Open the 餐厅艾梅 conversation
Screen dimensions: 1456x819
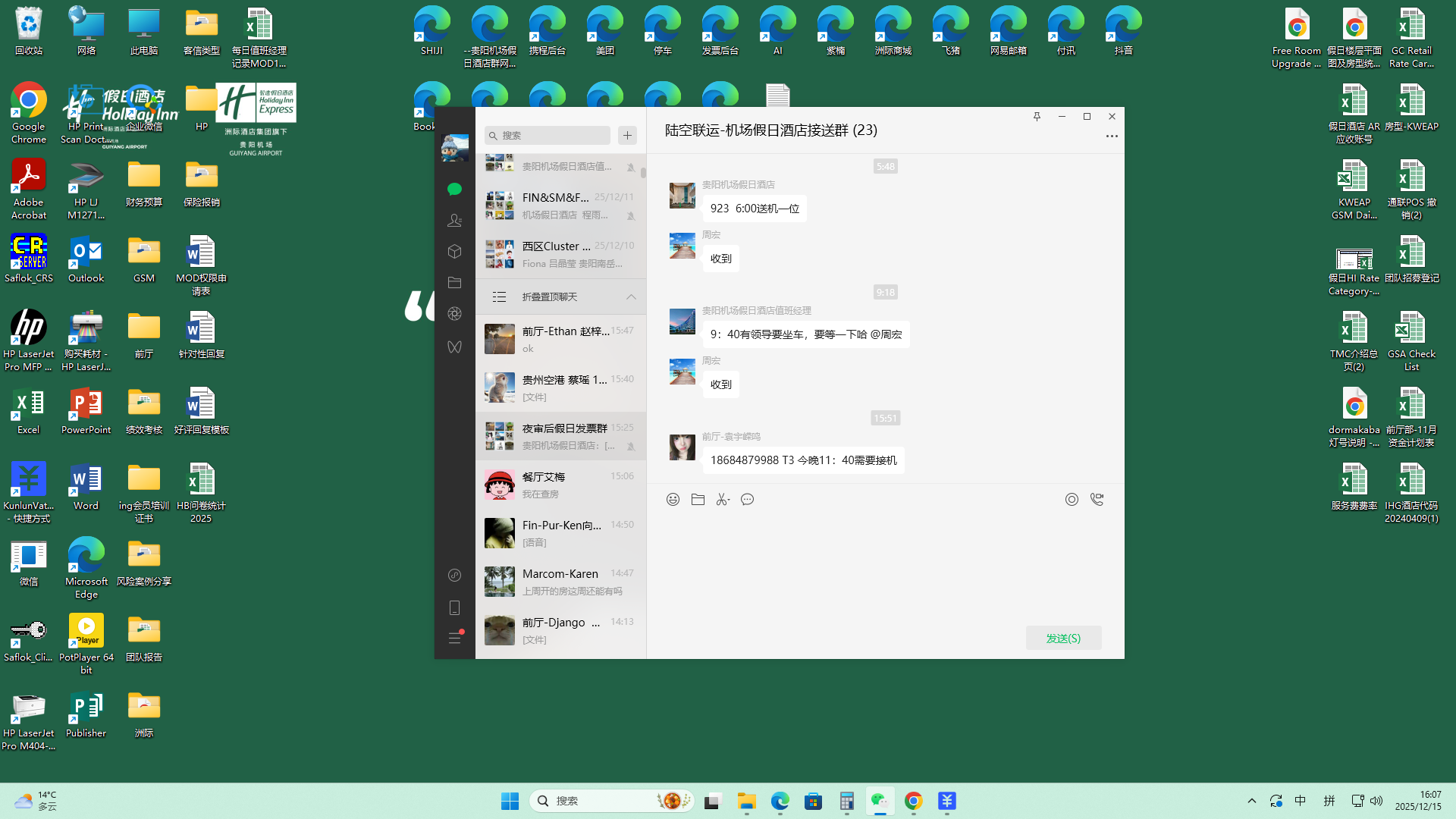tap(560, 485)
